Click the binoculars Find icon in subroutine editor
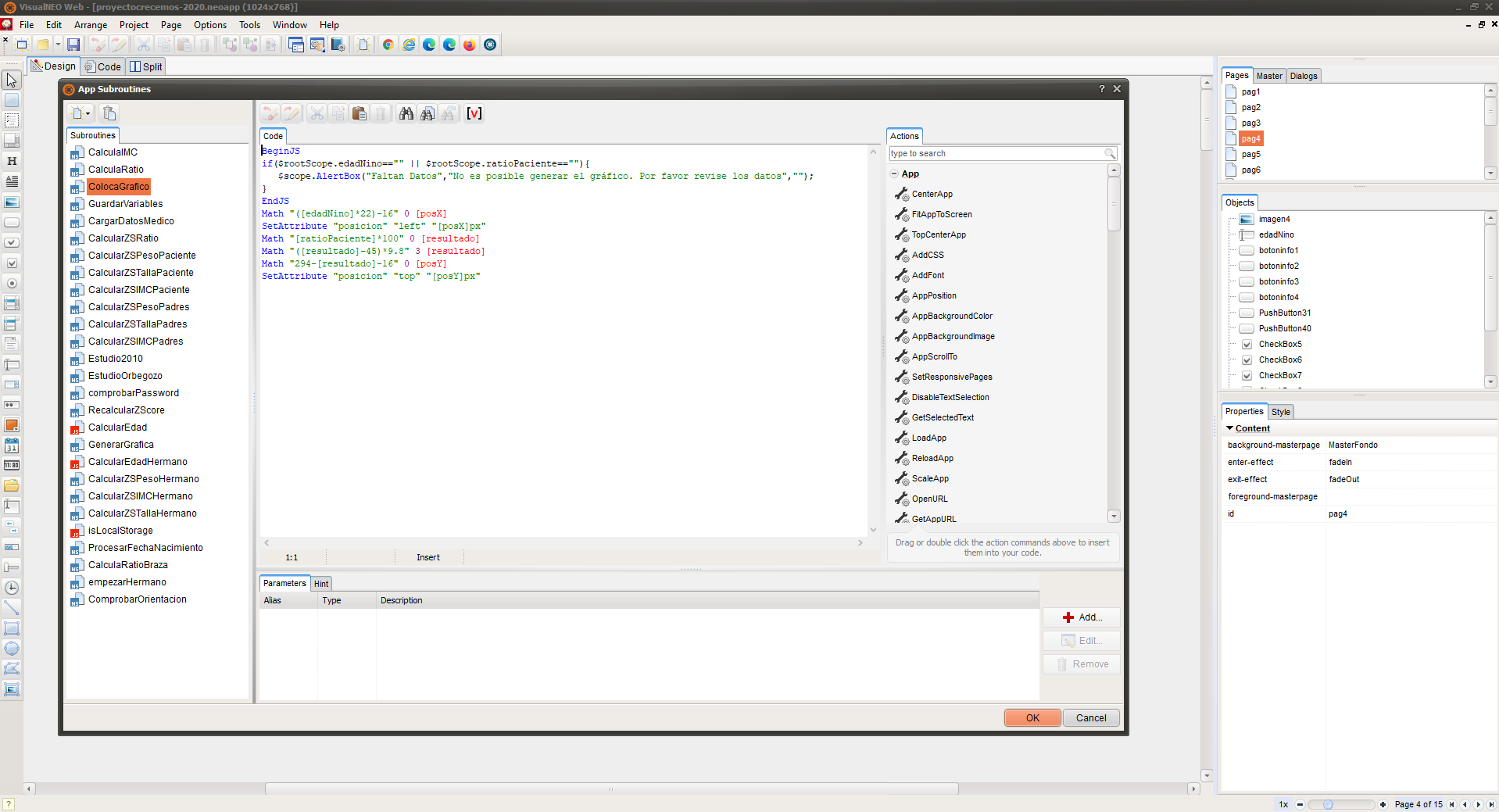 pos(406,114)
